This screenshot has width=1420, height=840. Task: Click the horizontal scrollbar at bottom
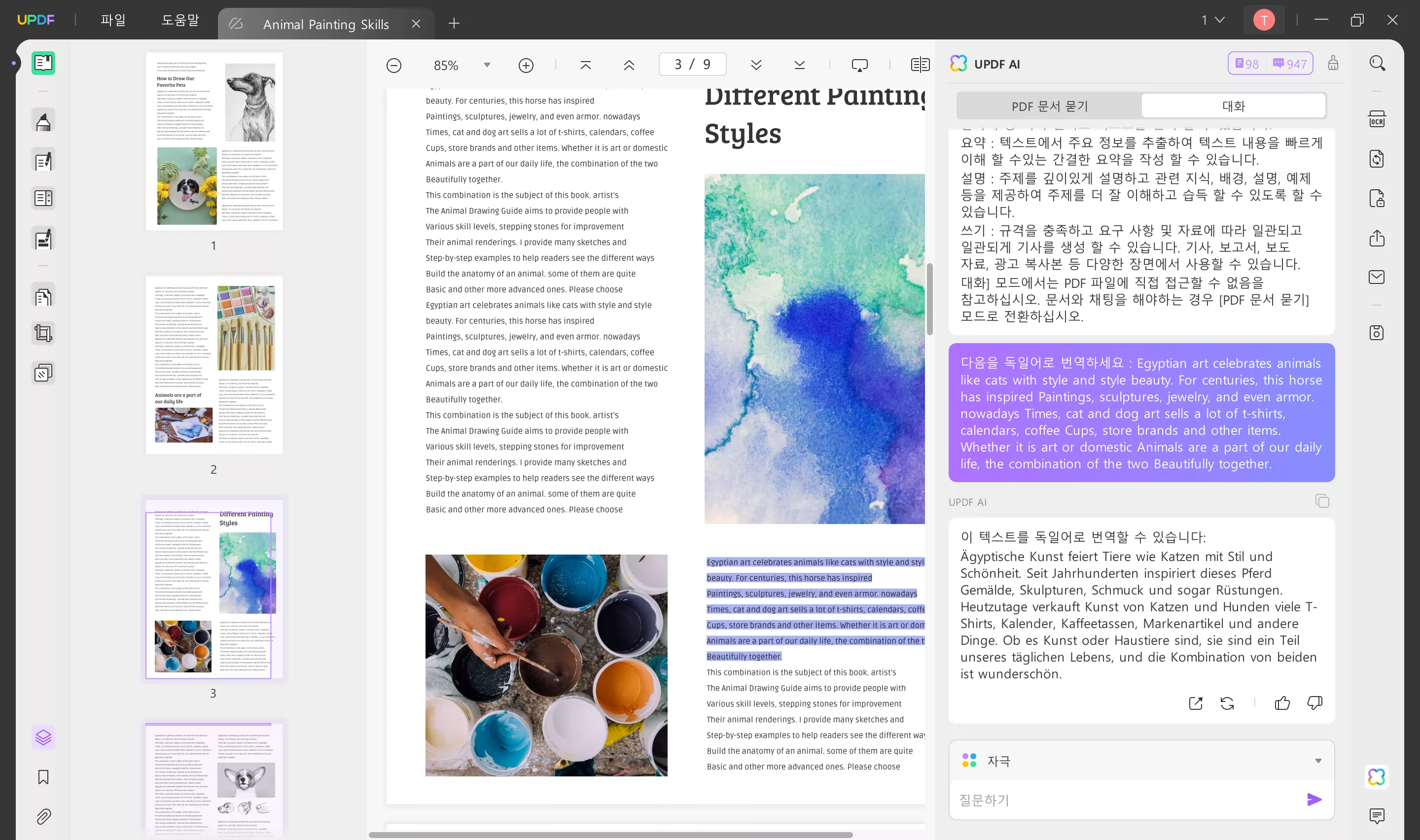(x=611, y=835)
